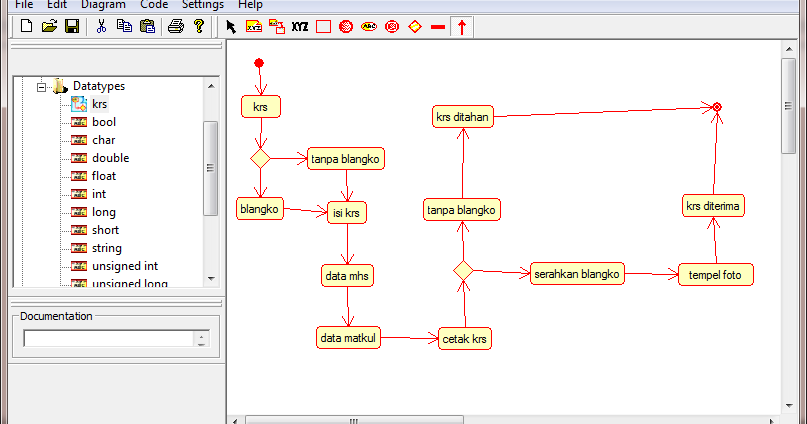Click the bool datatype icon
Viewport: 807px width, 424px height.
pos(79,122)
